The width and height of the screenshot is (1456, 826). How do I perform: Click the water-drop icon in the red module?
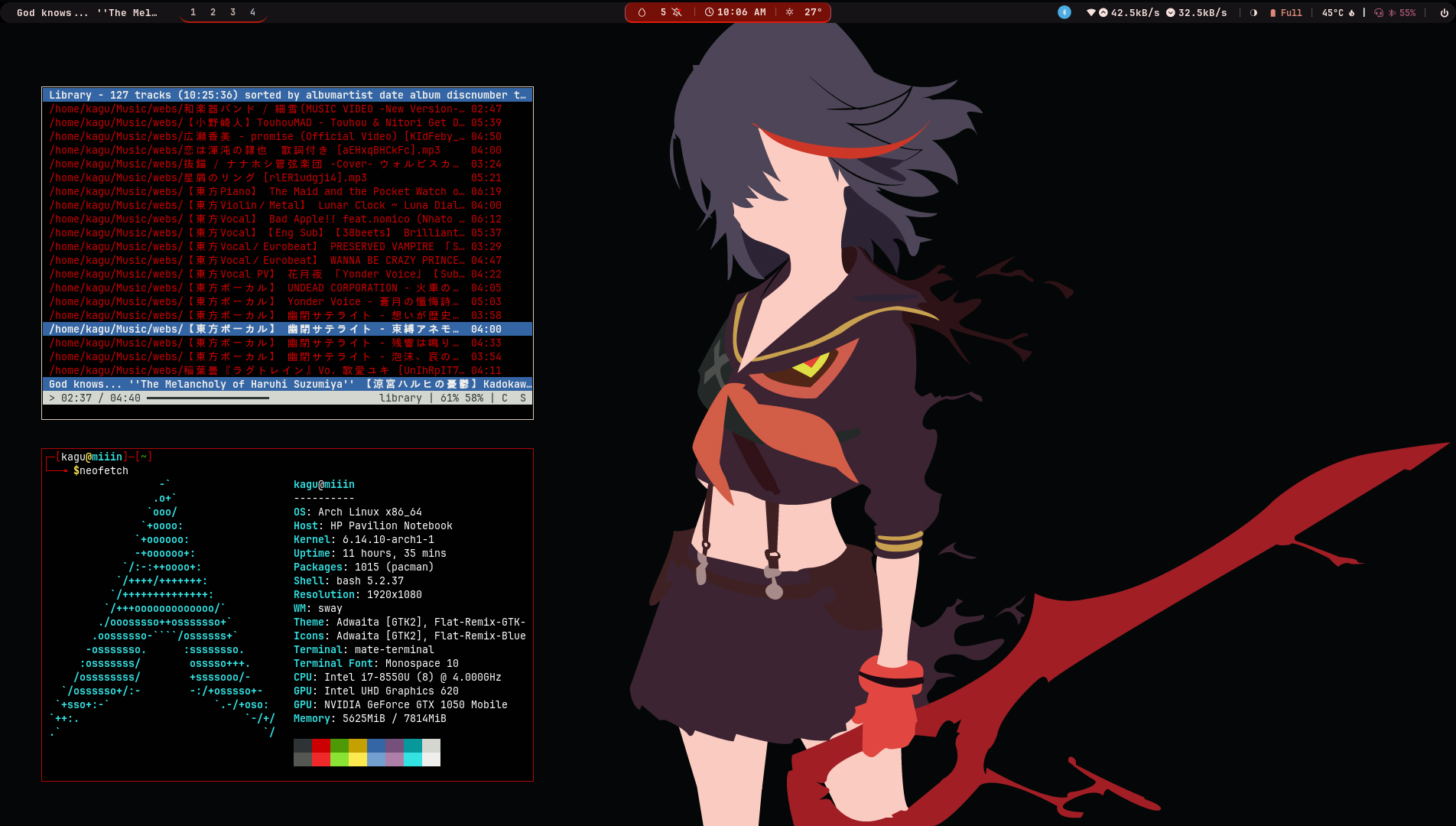pyautogui.click(x=642, y=12)
